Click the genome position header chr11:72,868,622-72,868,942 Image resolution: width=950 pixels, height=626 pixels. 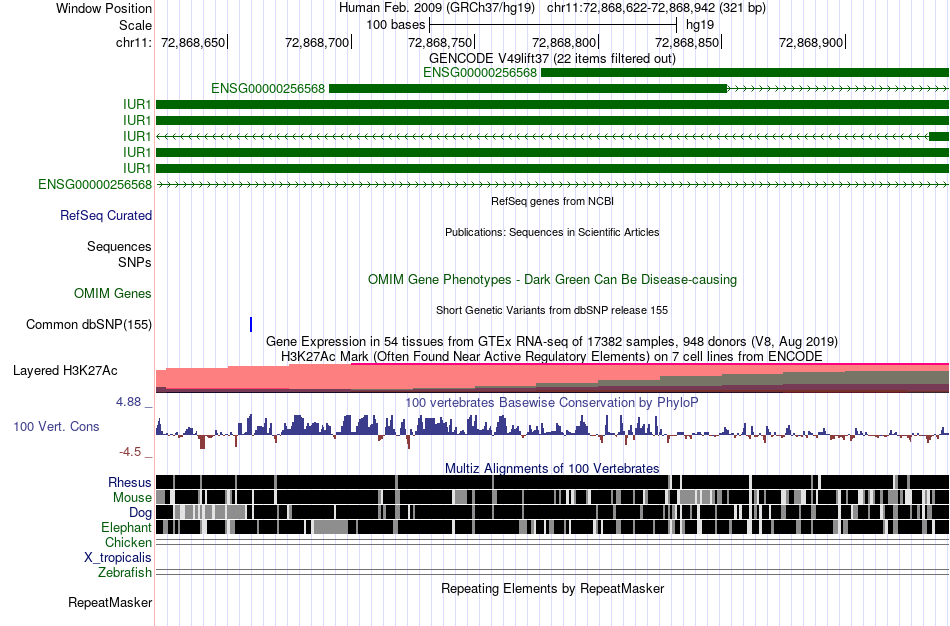click(656, 8)
